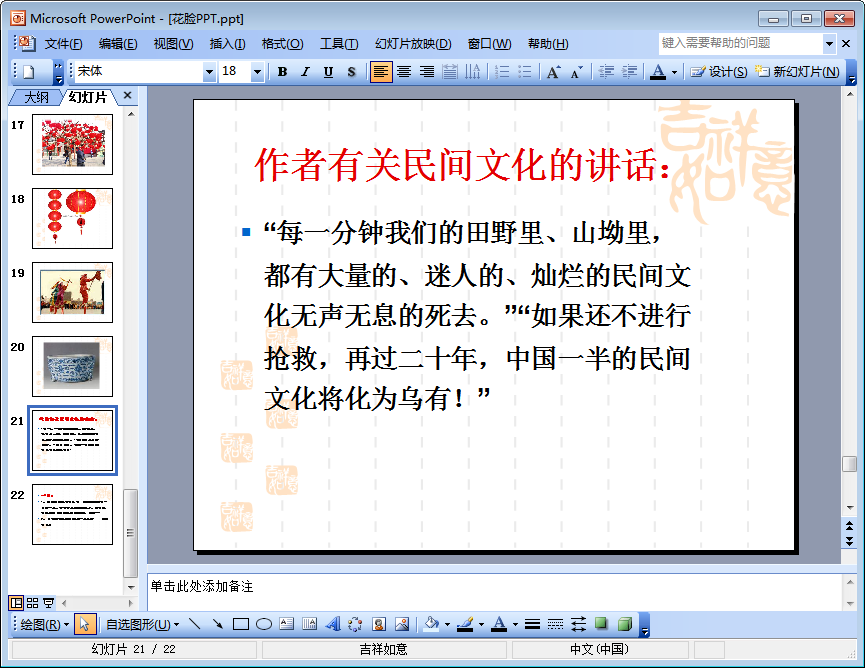Screen dimensions: 865x668
Task: Insert a diagram or organization chart
Action: pos(355,624)
